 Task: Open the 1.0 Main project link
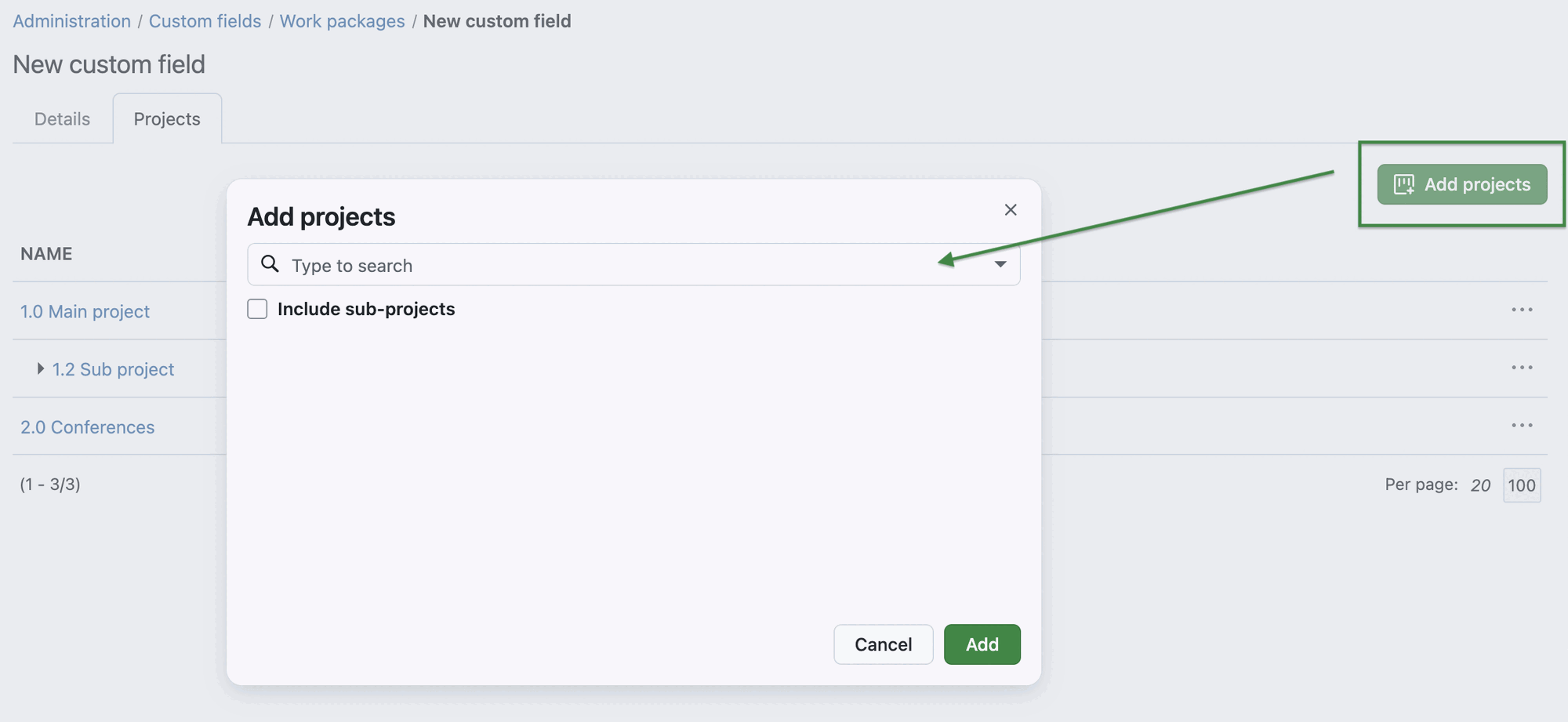85,311
